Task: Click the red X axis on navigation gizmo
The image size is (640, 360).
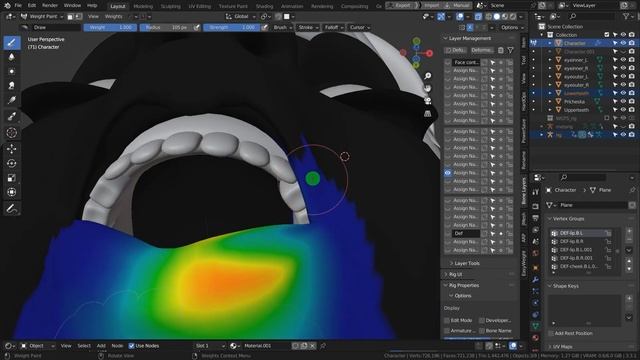Action: pyautogui.click(x=429, y=53)
